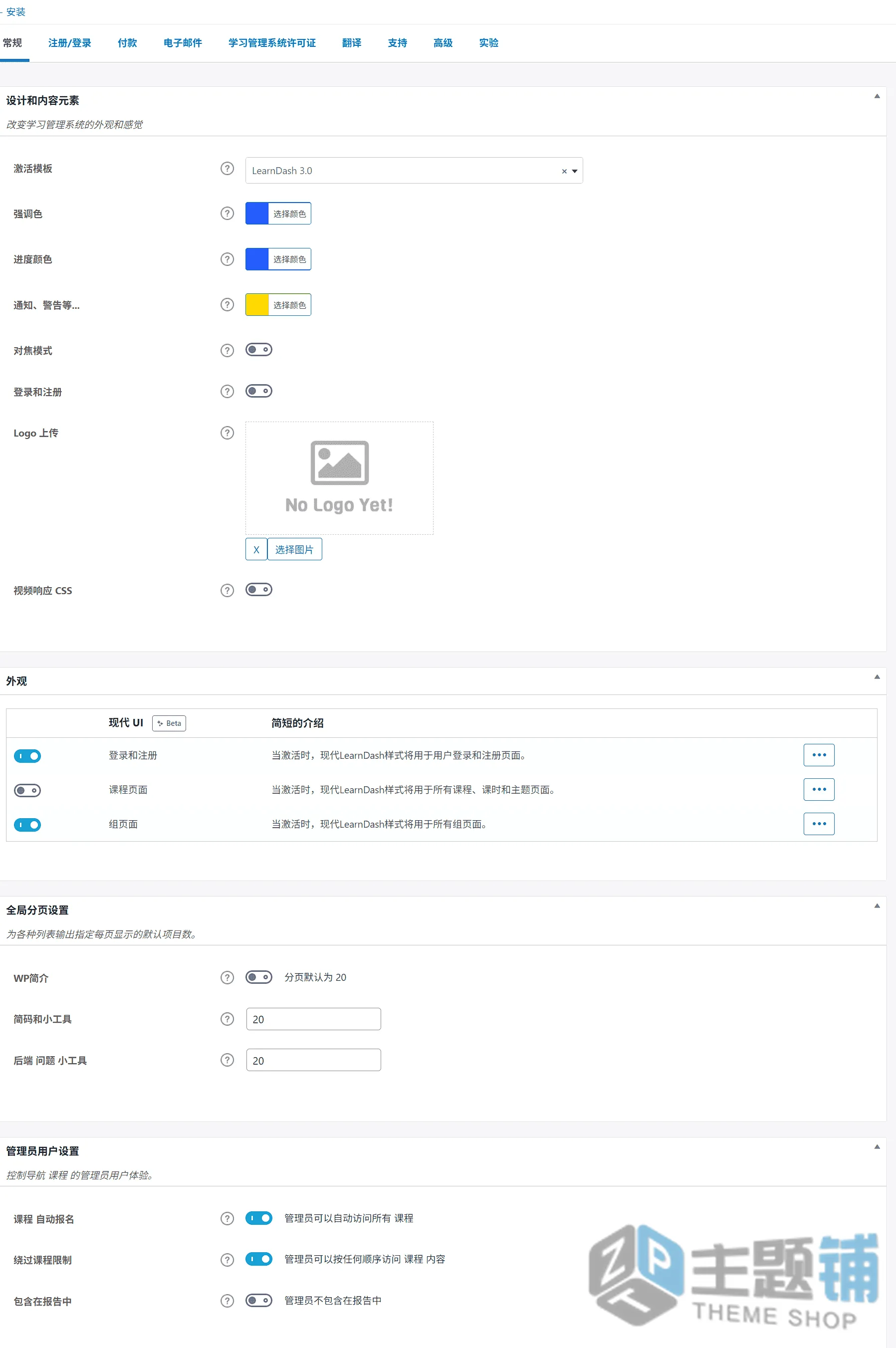This screenshot has height=1348, width=896.
Task: Click the Beta badge beside 现代 UI
Action: click(169, 723)
